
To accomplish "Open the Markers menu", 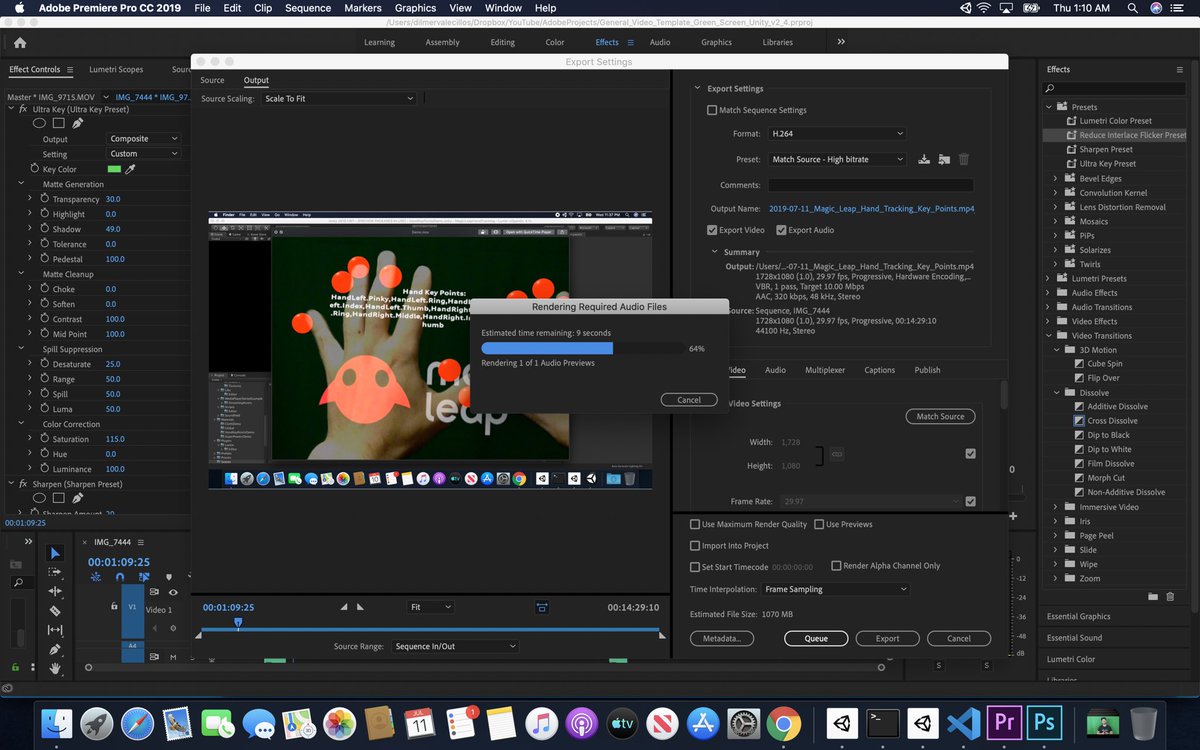I will [x=363, y=8].
